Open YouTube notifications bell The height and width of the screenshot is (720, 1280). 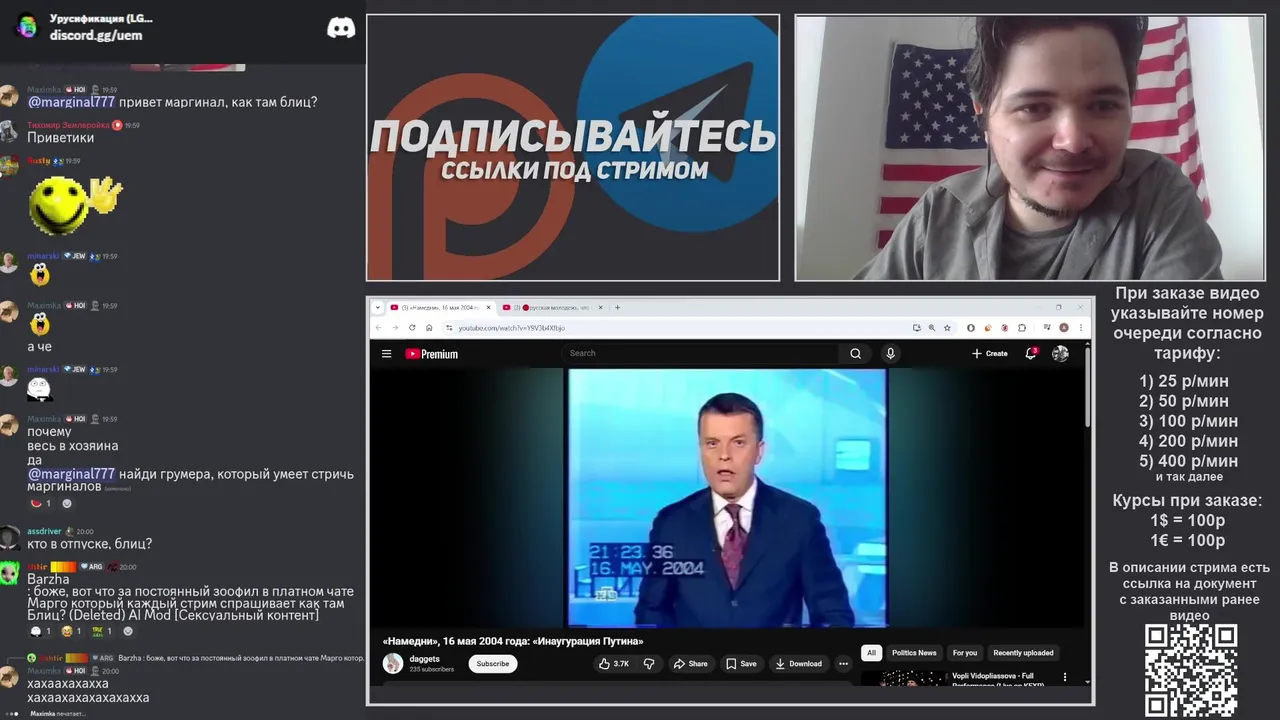pos(1031,353)
